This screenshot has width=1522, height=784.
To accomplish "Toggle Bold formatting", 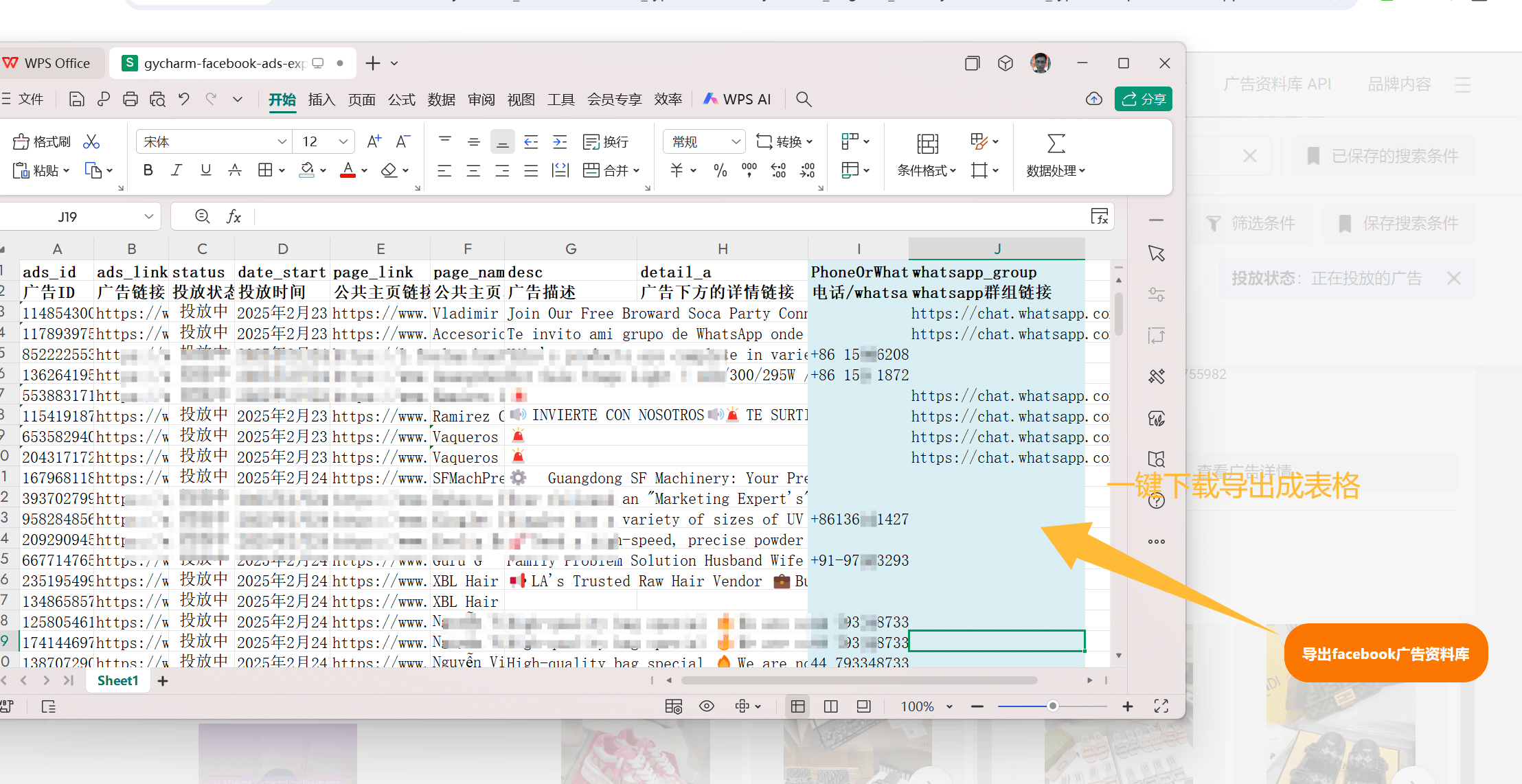I will coord(148,170).
